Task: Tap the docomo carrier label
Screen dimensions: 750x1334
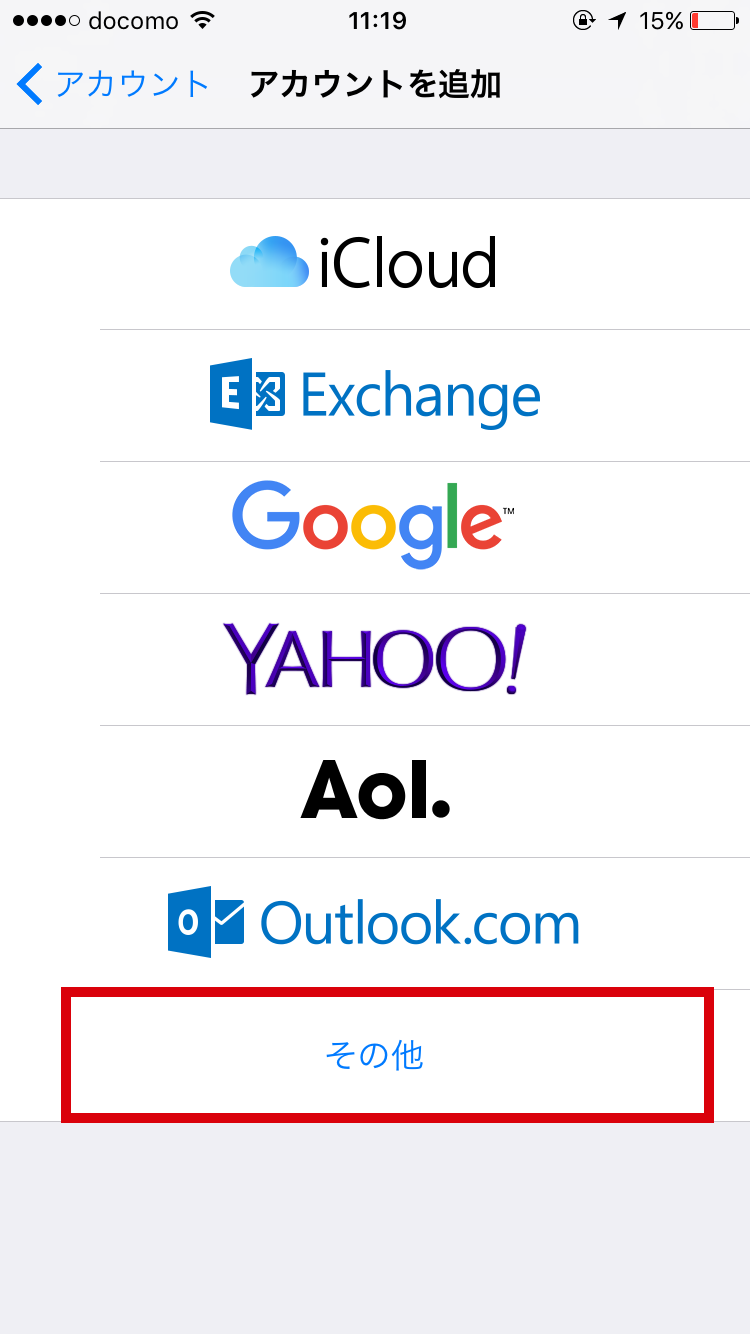Action: click(x=133, y=21)
